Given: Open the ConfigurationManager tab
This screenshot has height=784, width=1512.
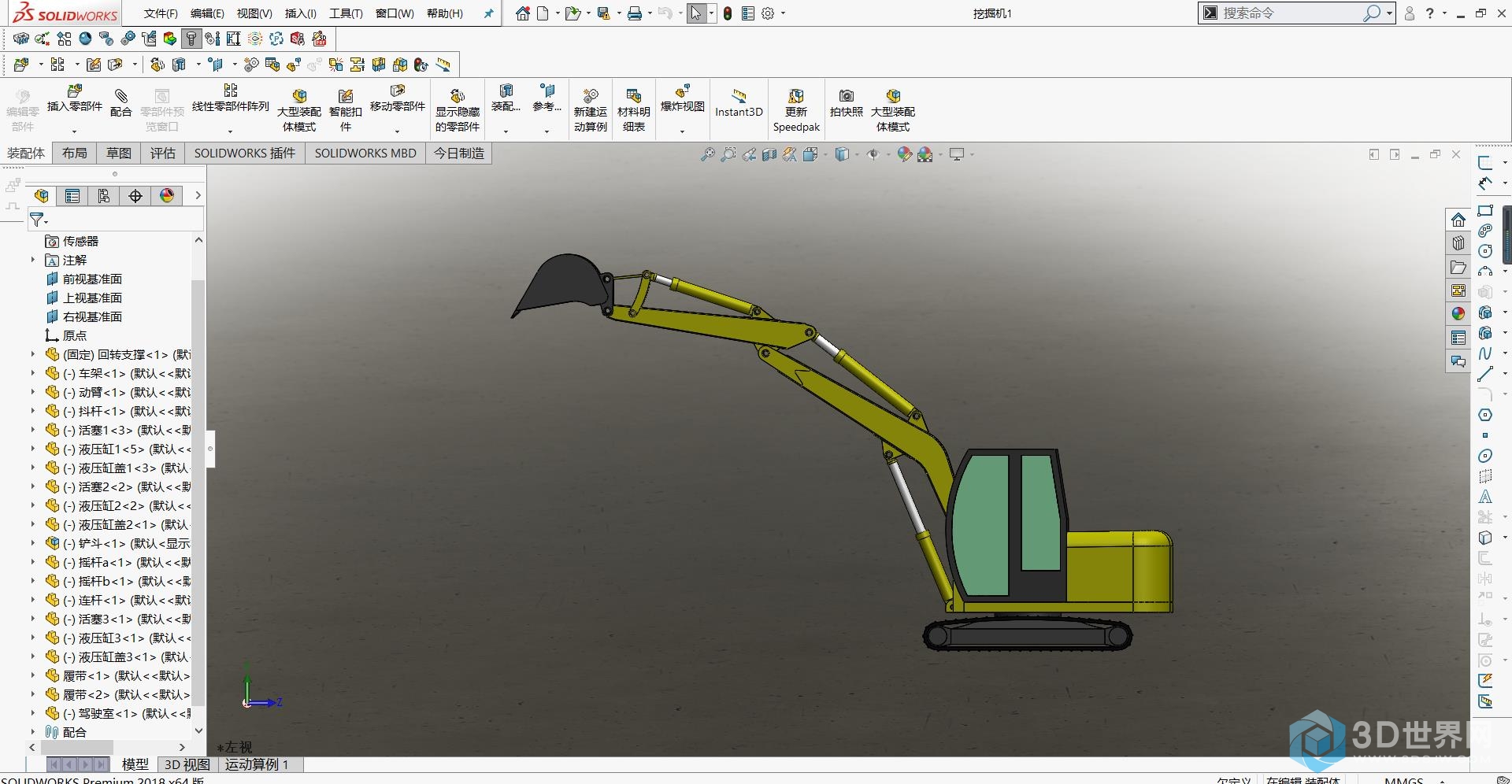Looking at the screenshot, I should (x=104, y=196).
